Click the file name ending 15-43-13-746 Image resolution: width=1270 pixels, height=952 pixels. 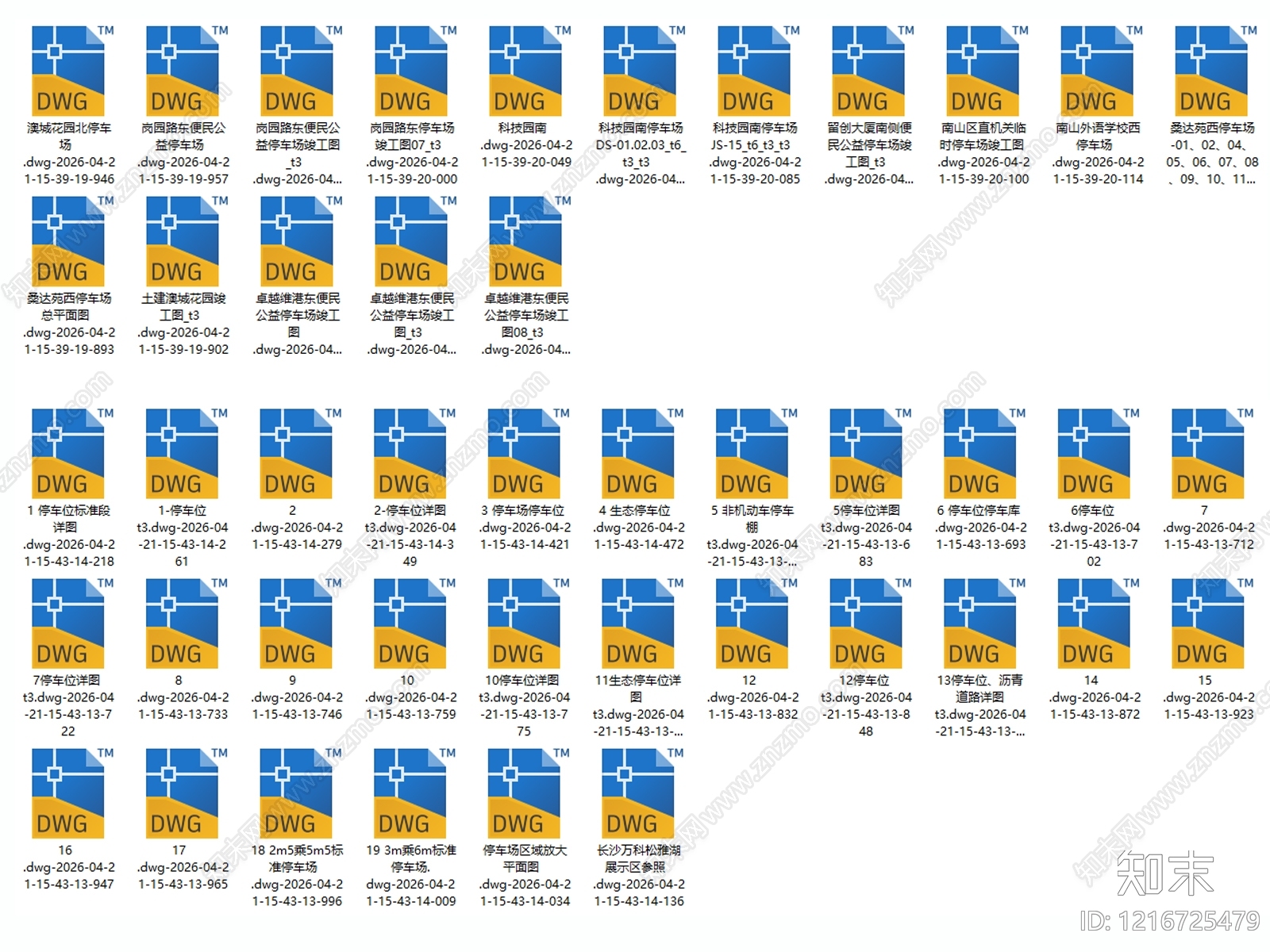[x=297, y=697]
